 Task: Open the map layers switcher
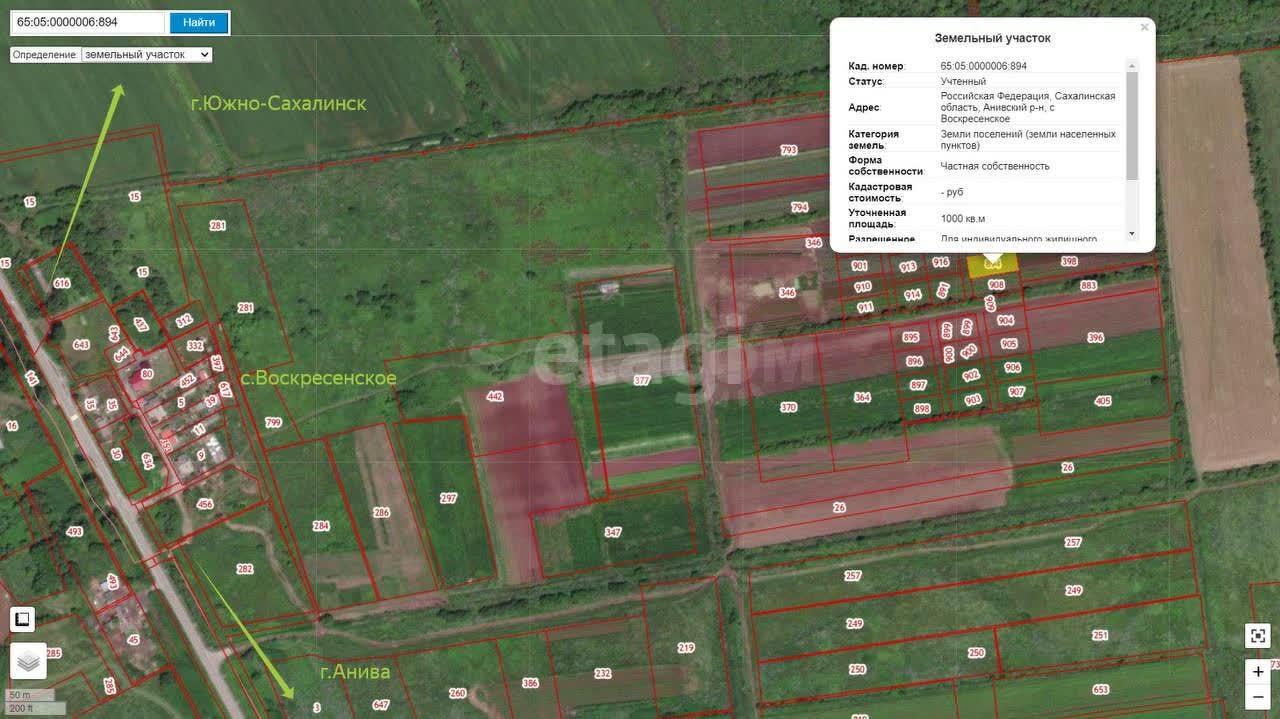point(28,661)
